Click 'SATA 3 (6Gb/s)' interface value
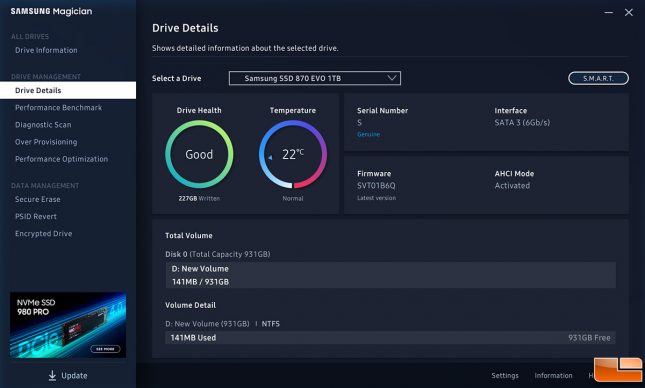The width and height of the screenshot is (645, 388). click(522, 123)
